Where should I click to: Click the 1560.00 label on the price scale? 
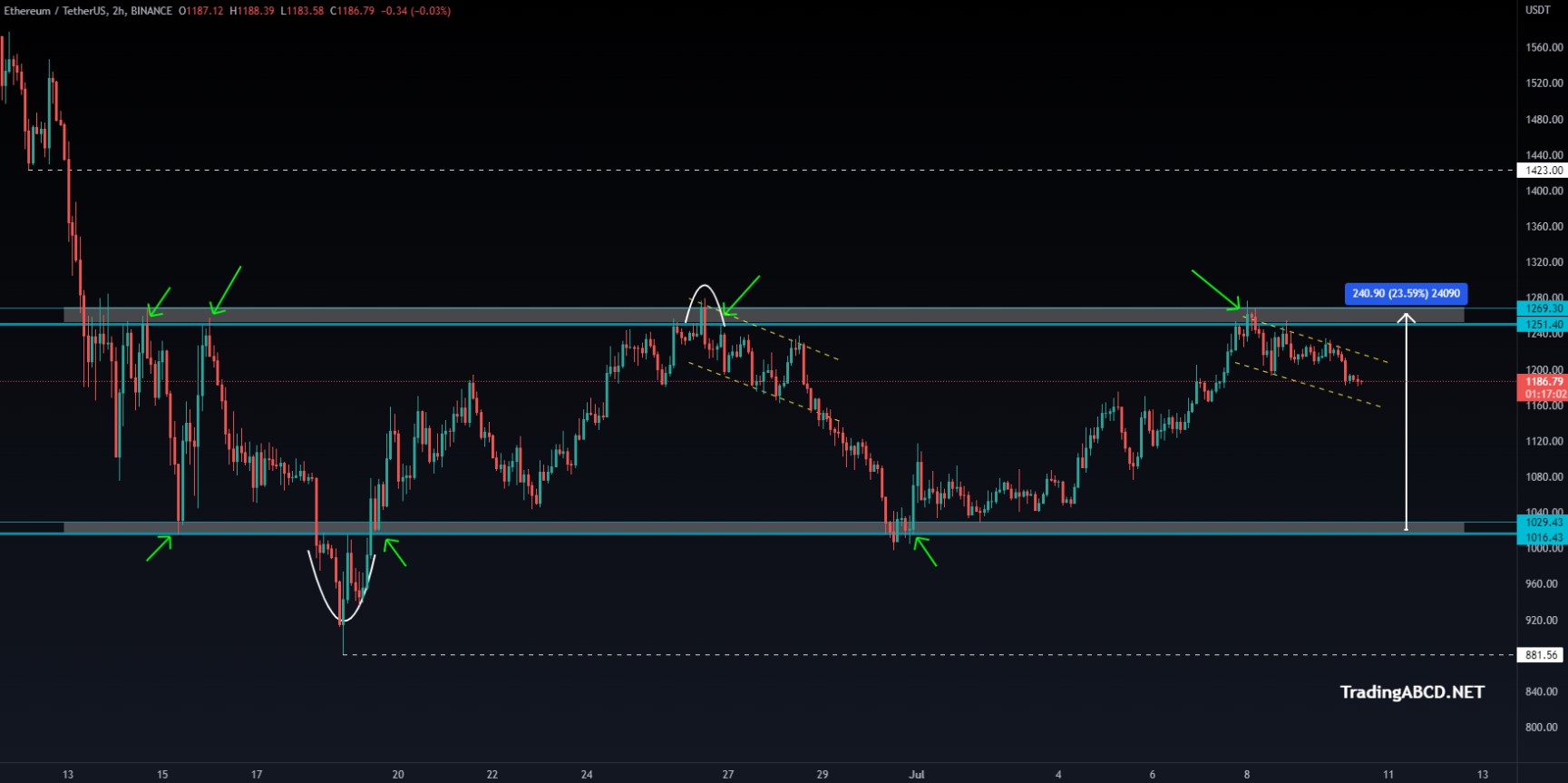click(1544, 47)
